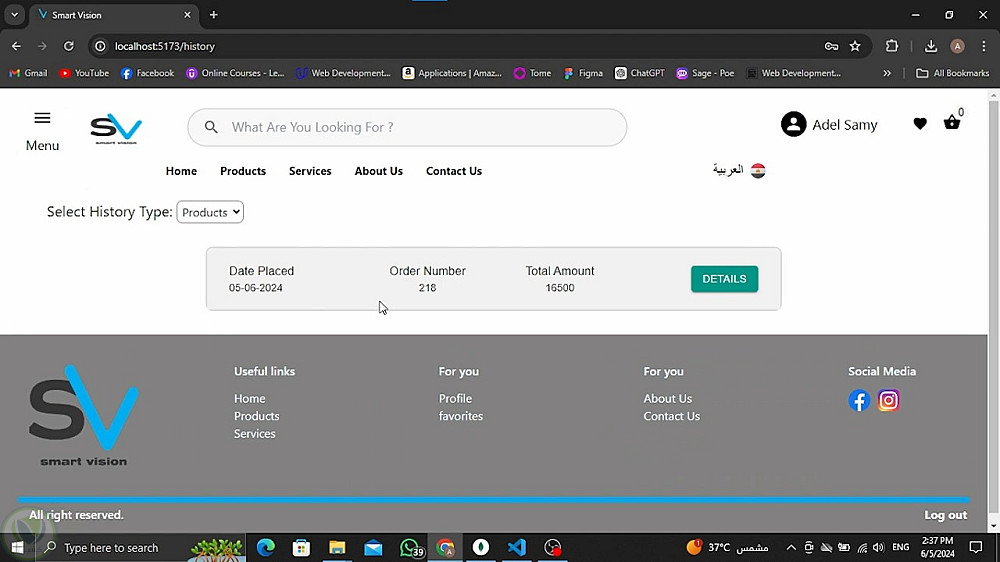Open the hamburger Menu icon
This screenshot has width=1000, height=562.
point(42,118)
